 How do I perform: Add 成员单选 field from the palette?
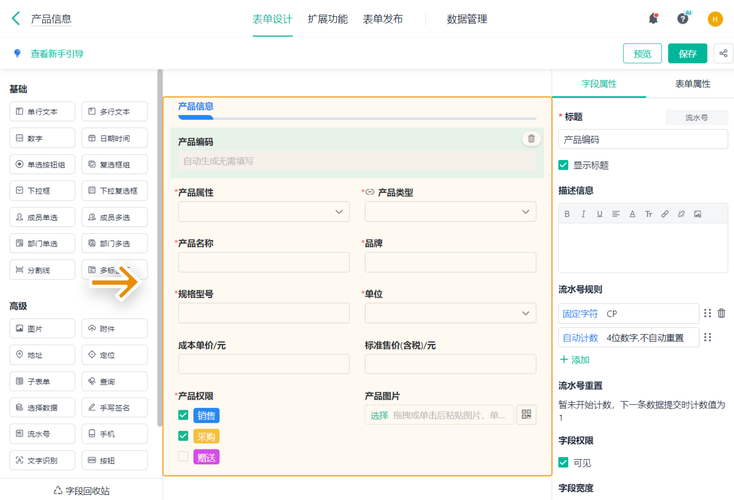(42, 217)
